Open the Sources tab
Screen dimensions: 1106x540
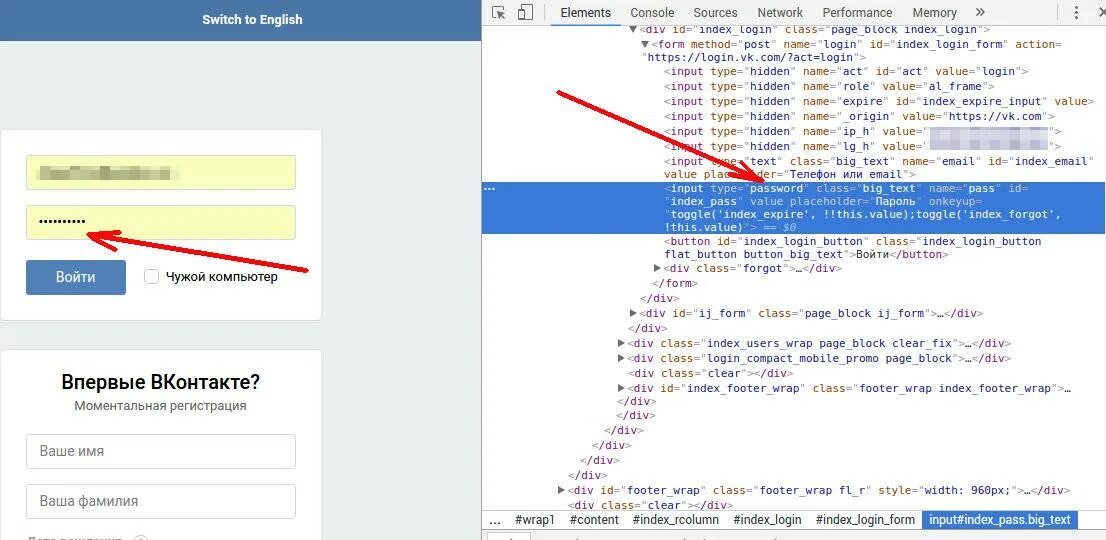click(715, 13)
